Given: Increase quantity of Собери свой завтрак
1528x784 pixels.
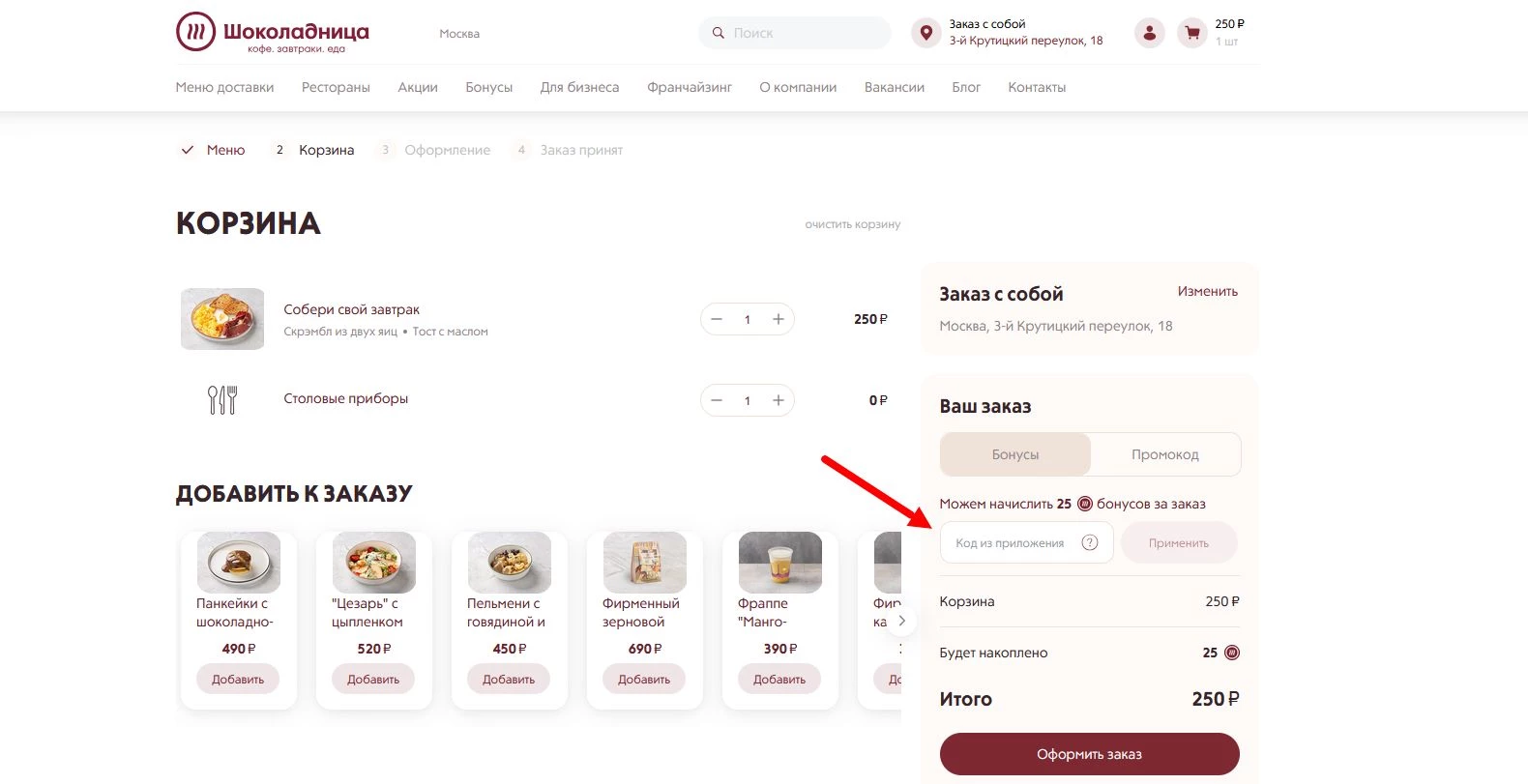Looking at the screenshot, I should (778, 319).
